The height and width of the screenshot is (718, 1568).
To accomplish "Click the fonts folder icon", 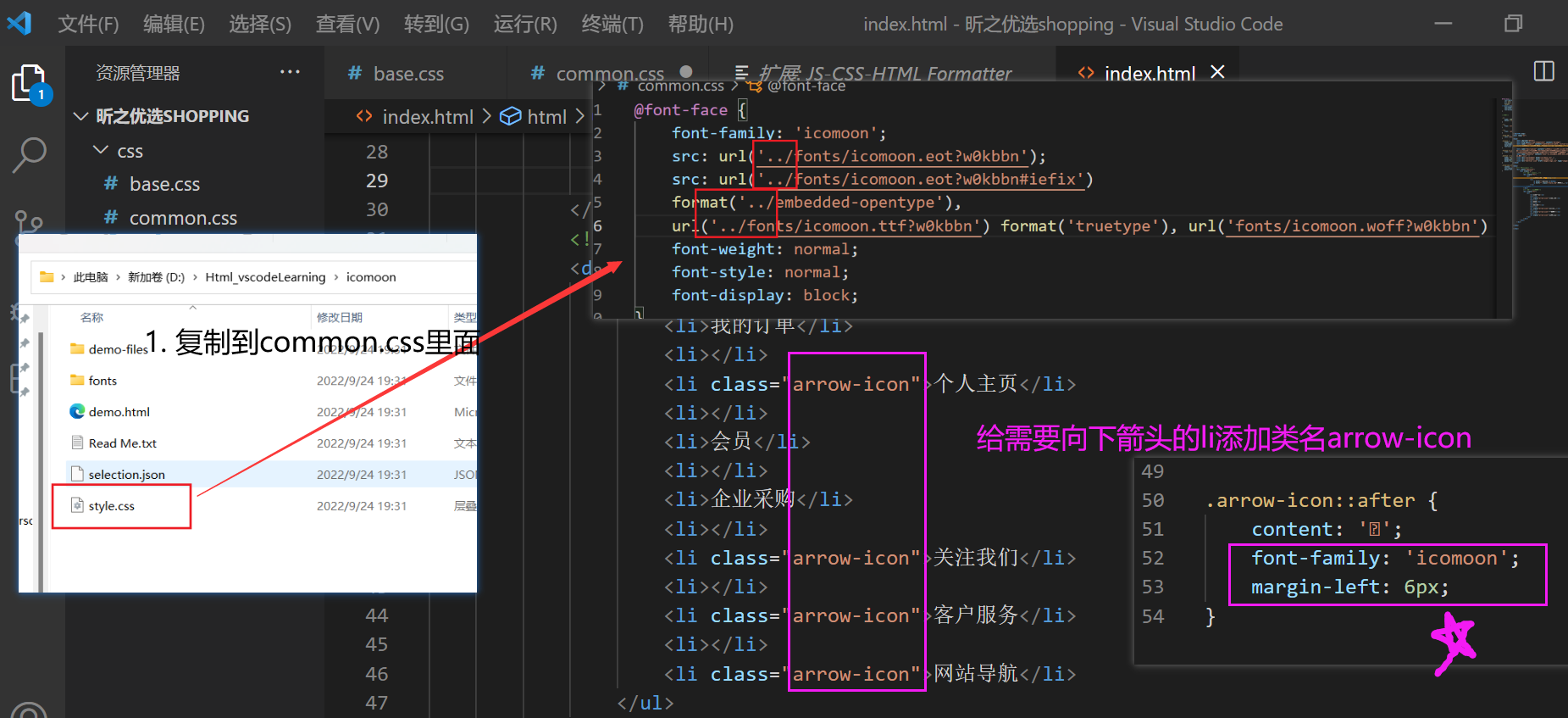I will [x=77, y=380].
